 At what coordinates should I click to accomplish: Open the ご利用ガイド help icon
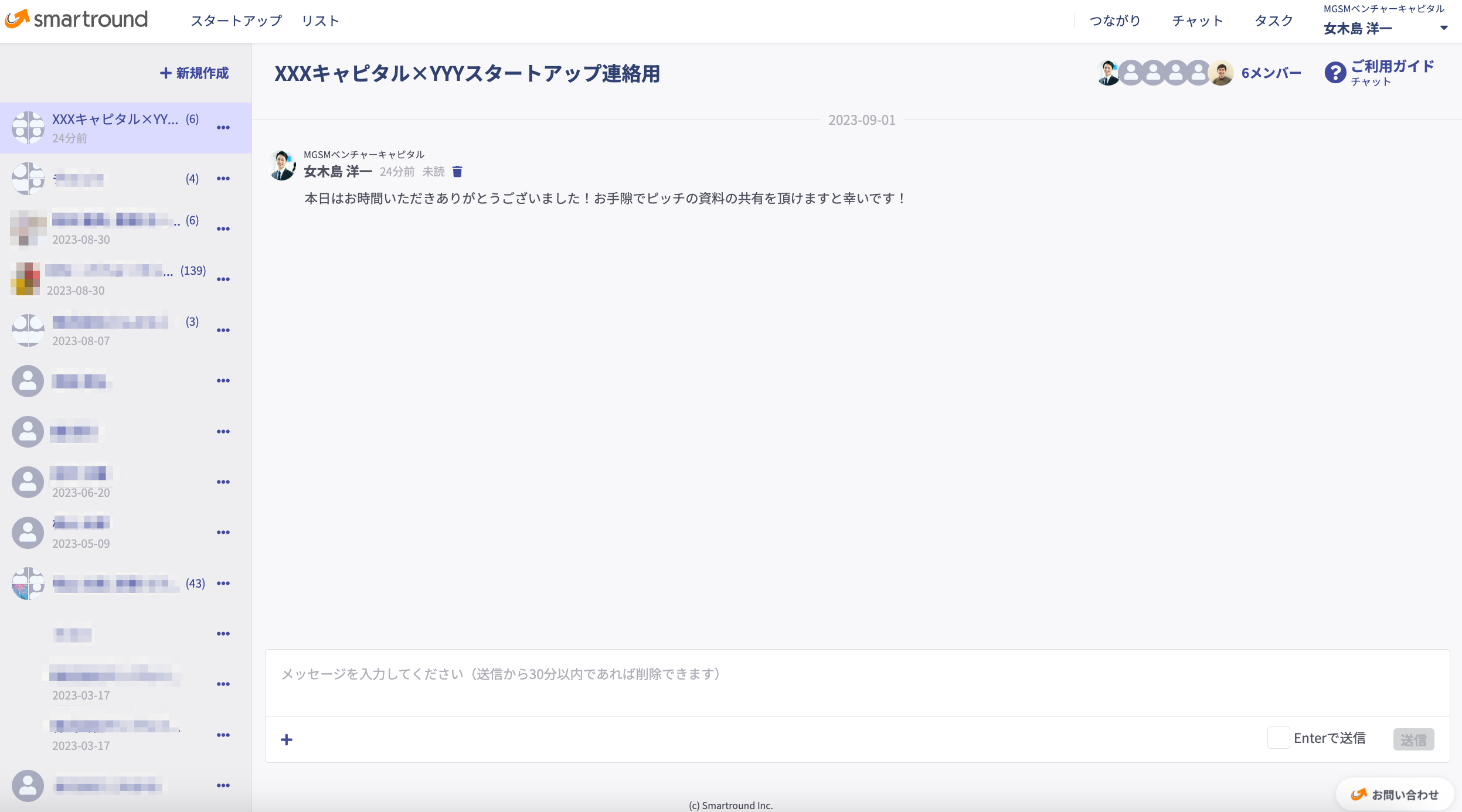coord(1335,73)
